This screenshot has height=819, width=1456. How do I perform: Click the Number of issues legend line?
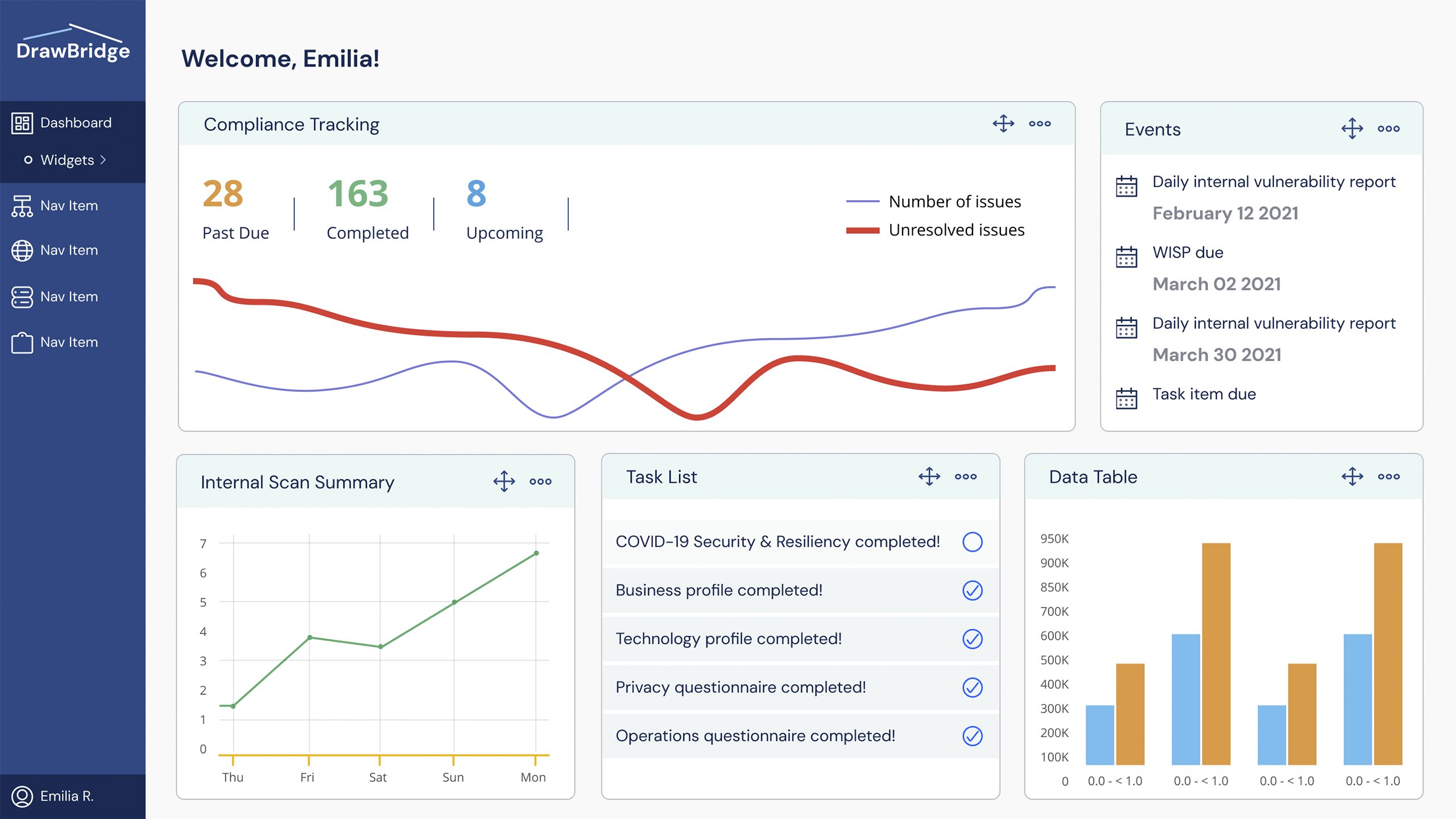click(x=863, y=201)
